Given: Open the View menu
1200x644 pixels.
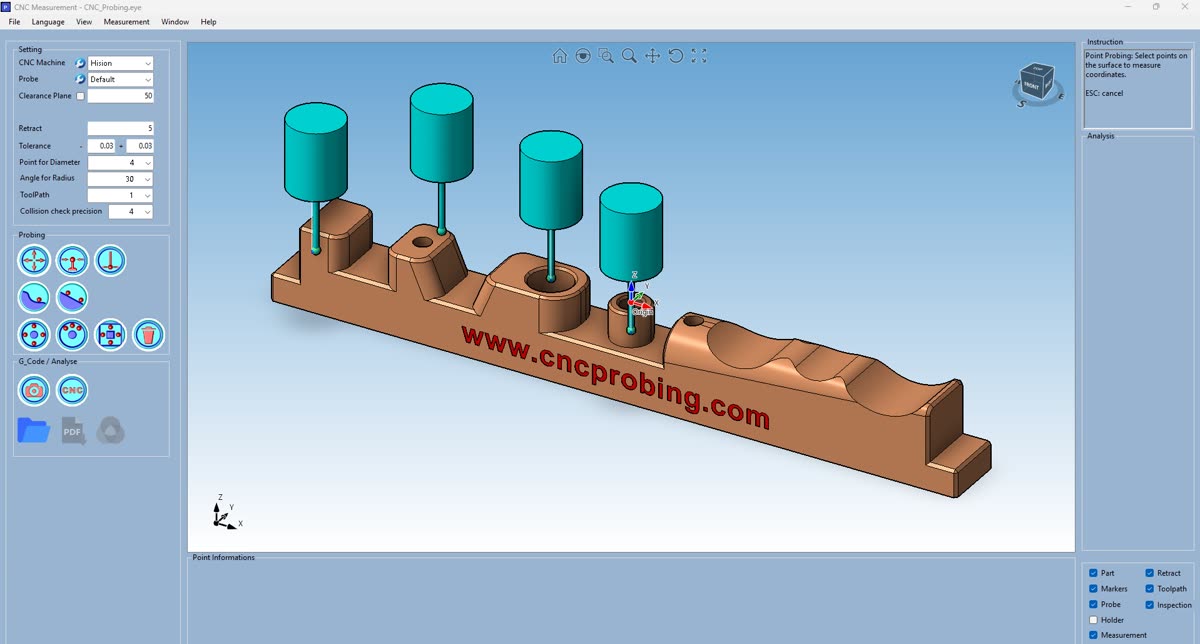Looking at the screenshot, I should pyautogui.click(x=84, y=21).
